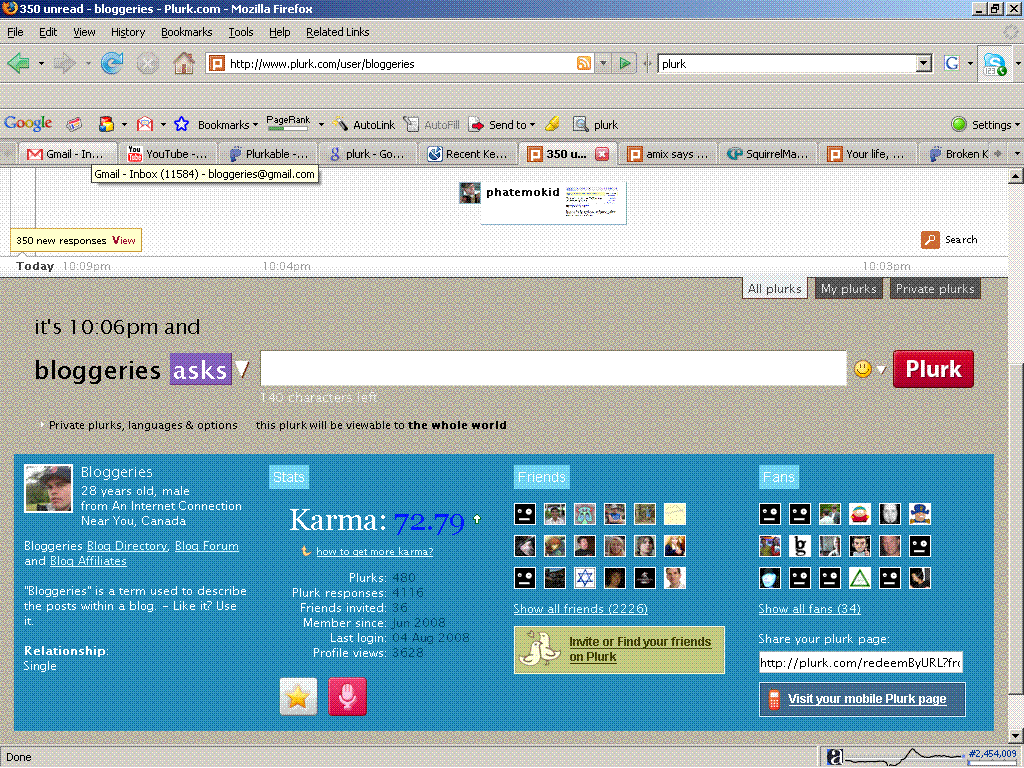Click the letter 'b' fan avatar
Viewport: 1024px width, 768px height.
pos(800,546)
